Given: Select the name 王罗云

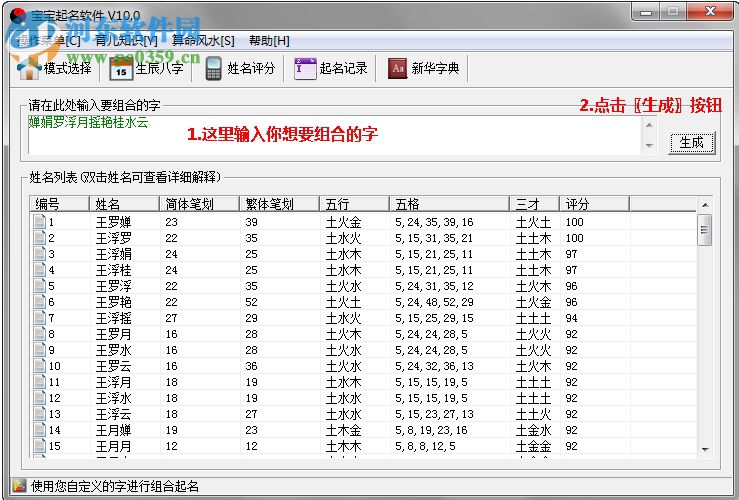Looking at the screenshot, I should 114,366.
